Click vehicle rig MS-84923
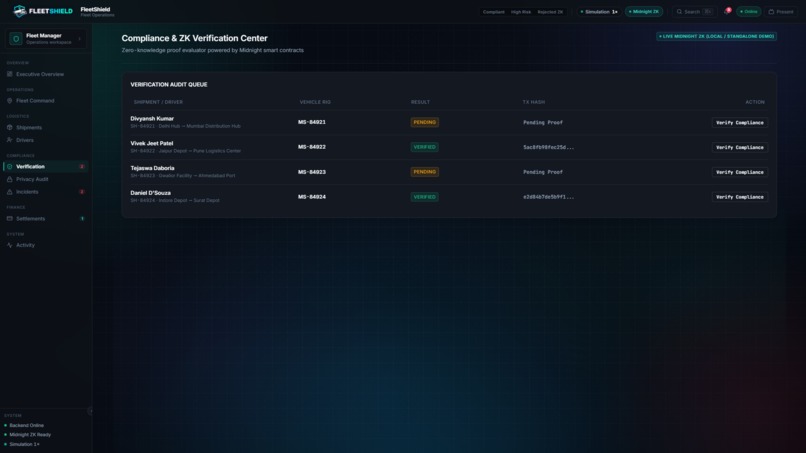Viewport: 806px width, 453px height. click(312, 172)
